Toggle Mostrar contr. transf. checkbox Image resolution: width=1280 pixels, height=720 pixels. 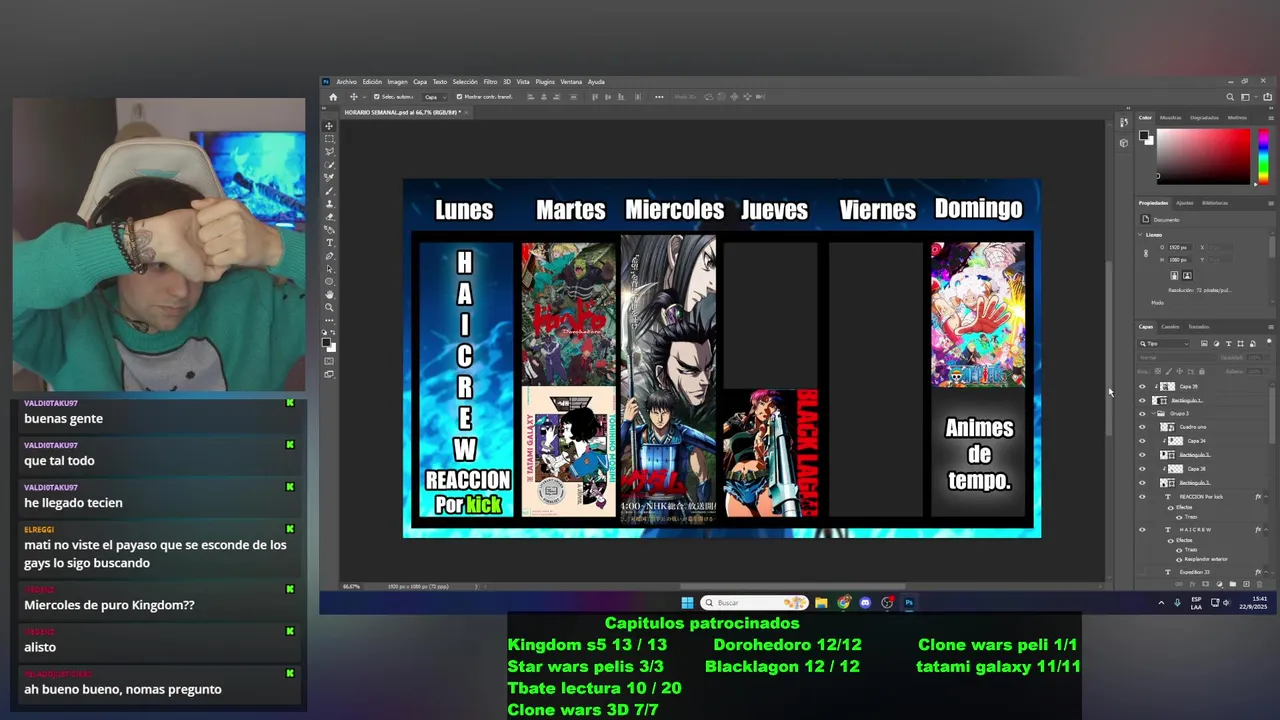tap(459, 97)
